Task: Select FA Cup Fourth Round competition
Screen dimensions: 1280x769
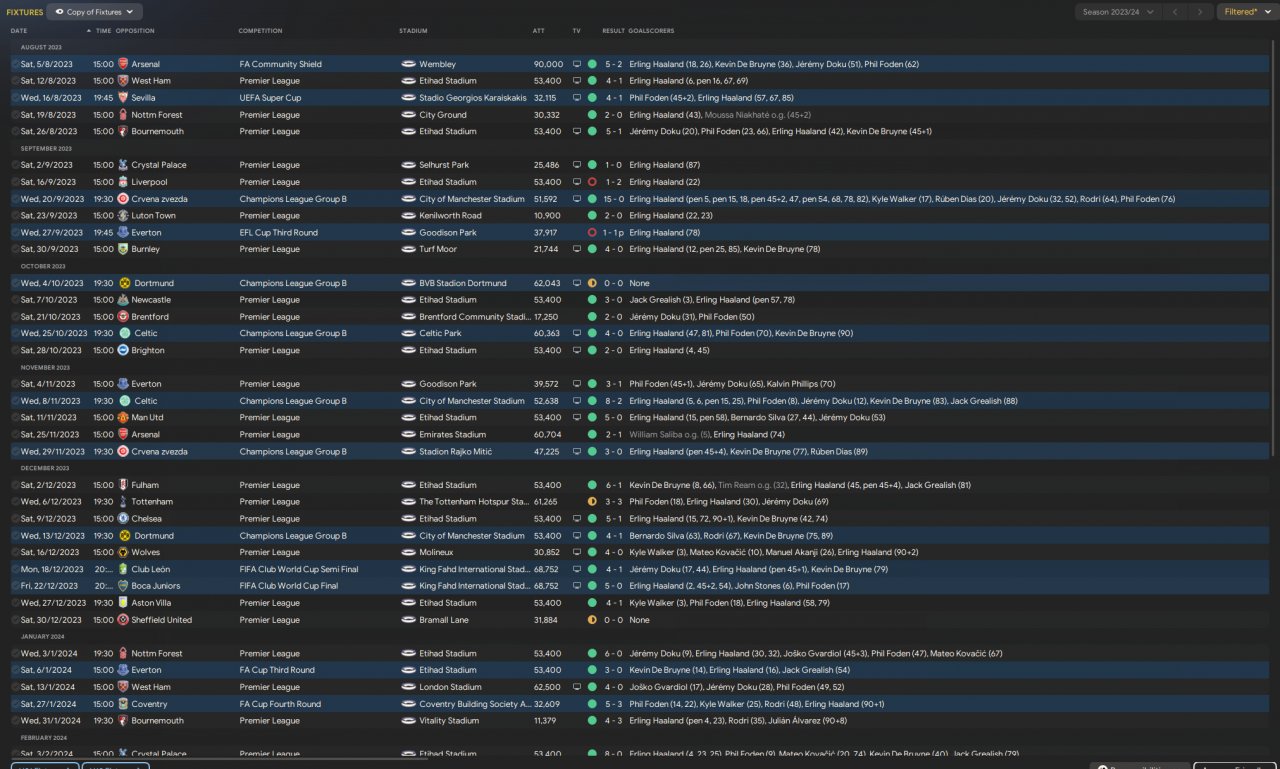Action: (x=280, y=704)
